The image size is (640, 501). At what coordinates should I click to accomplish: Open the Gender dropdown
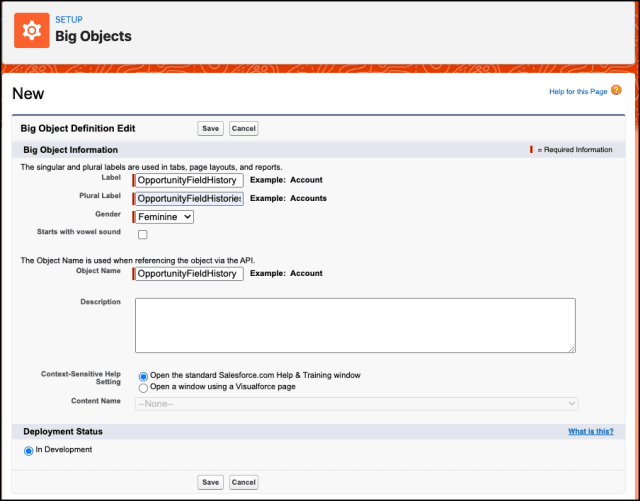[x=164, y=216]
